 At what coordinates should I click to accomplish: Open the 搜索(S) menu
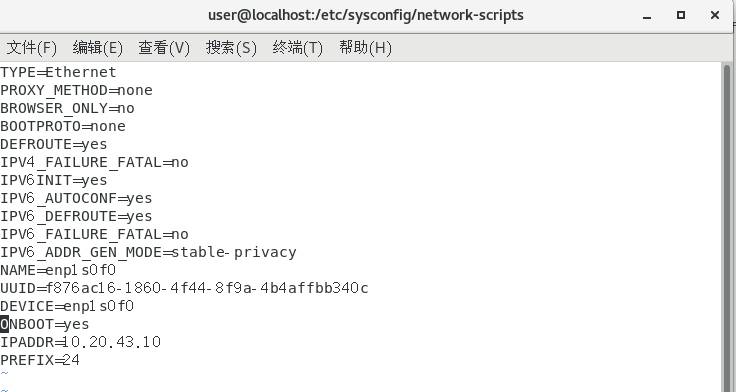click(x=231, y=48)
